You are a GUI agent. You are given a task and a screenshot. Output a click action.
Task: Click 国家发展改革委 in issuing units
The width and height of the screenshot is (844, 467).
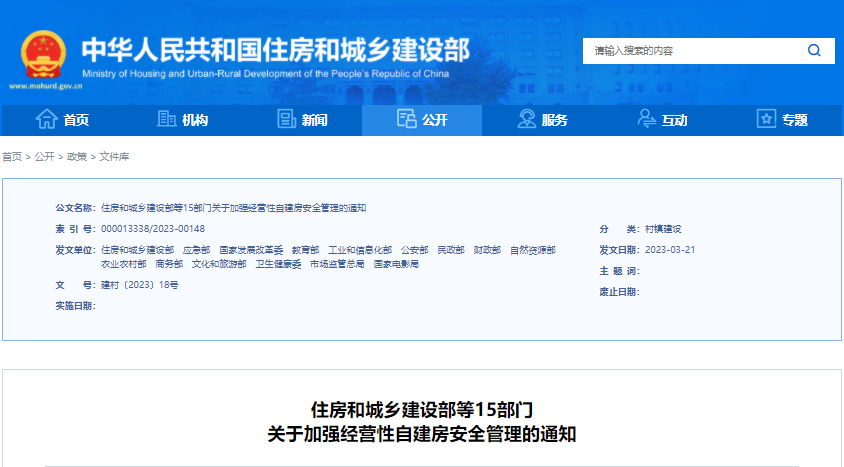point(251,250)
